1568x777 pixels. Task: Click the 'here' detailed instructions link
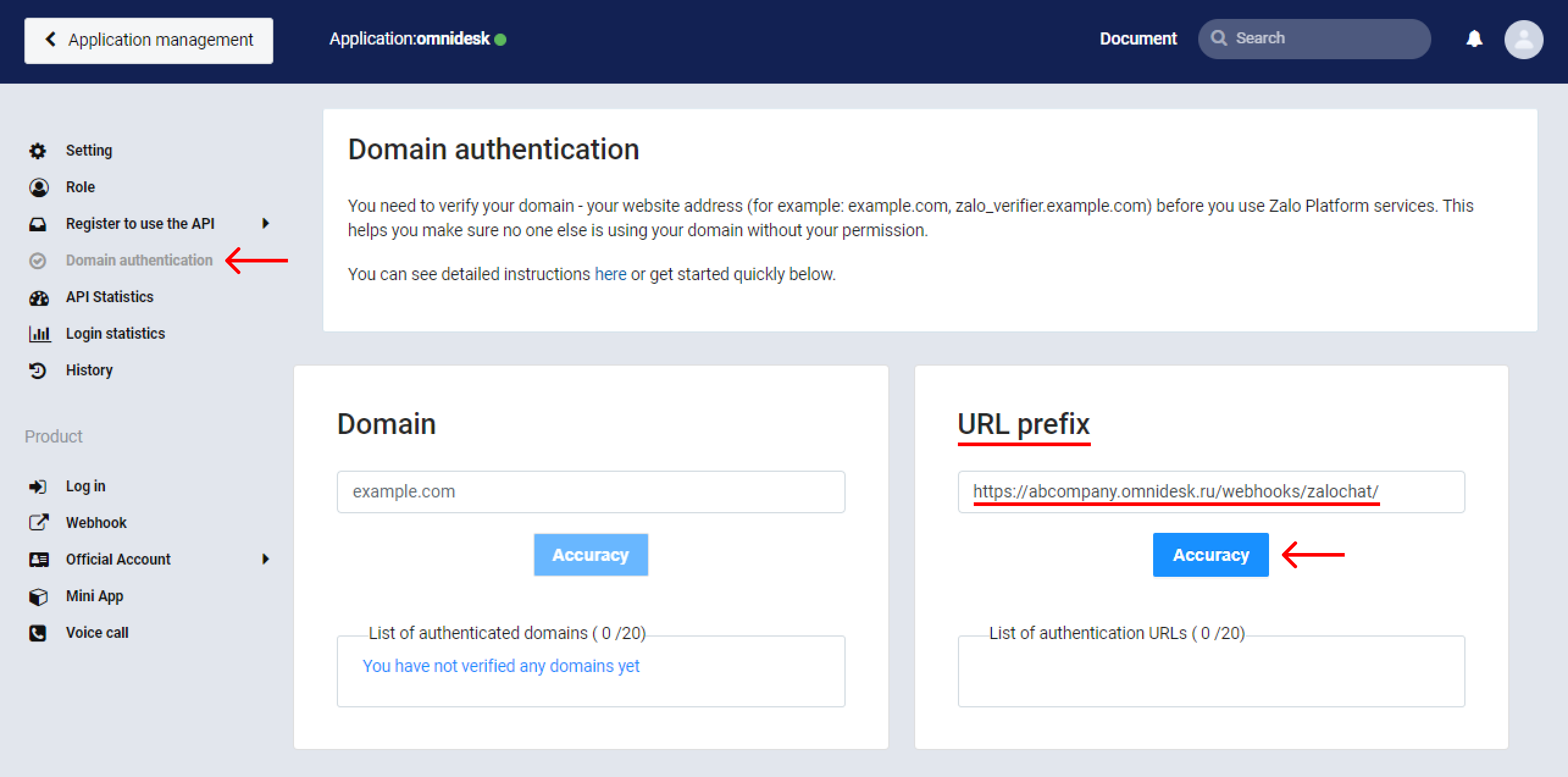610,274
